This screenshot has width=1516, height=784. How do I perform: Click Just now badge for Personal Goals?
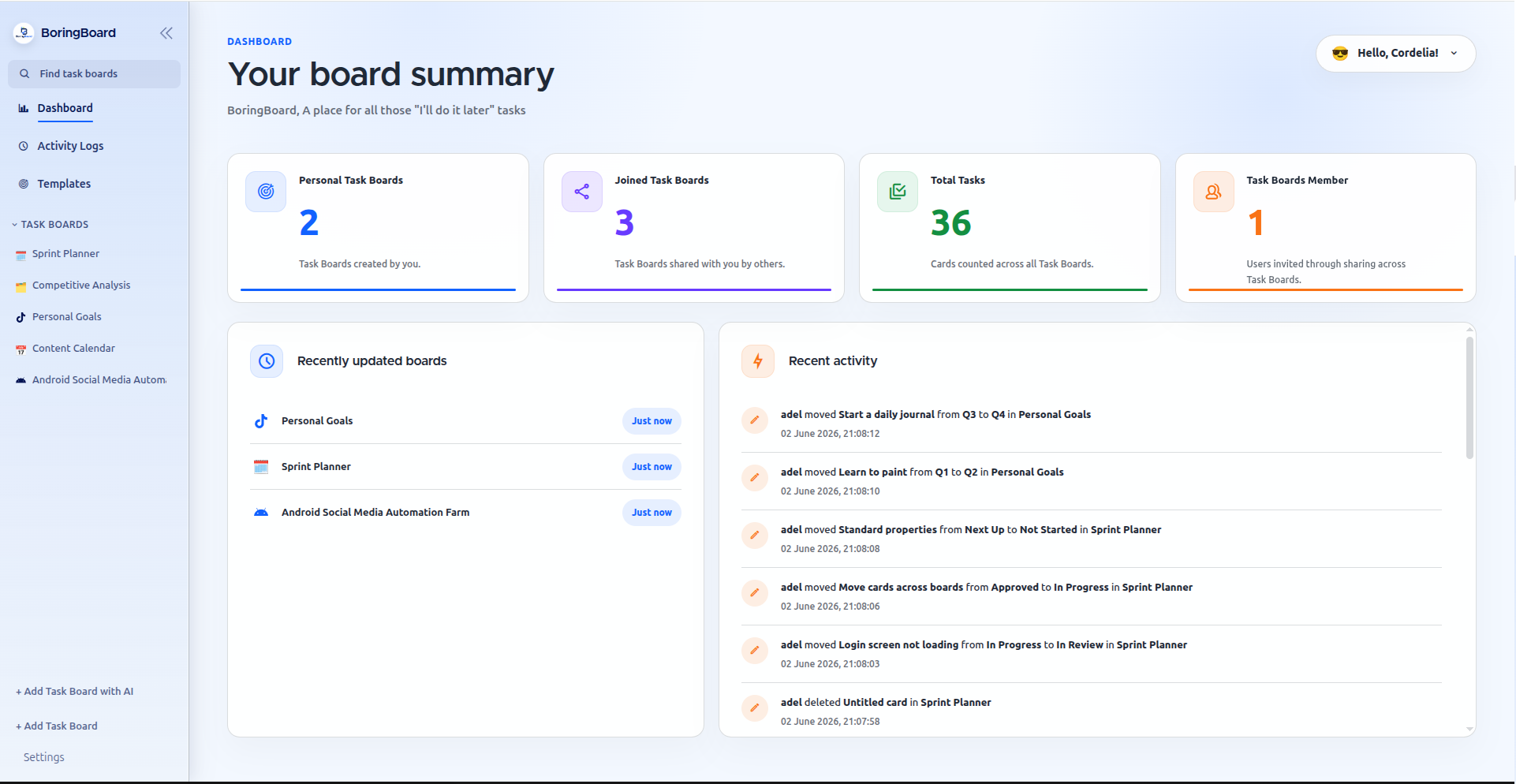pos(652,421)
